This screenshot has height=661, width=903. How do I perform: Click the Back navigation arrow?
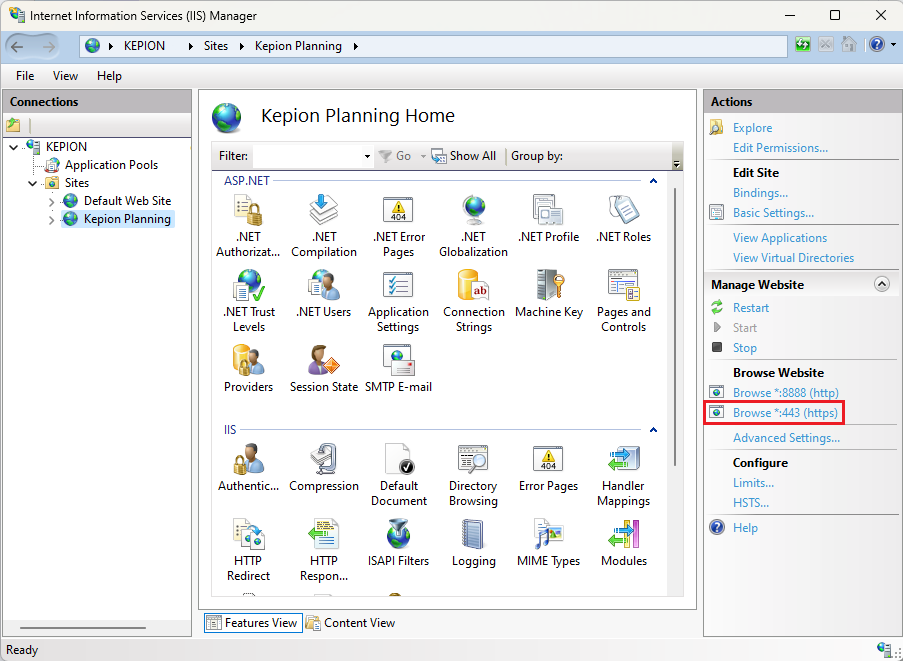pyautogui.click(x=18, y=47)
